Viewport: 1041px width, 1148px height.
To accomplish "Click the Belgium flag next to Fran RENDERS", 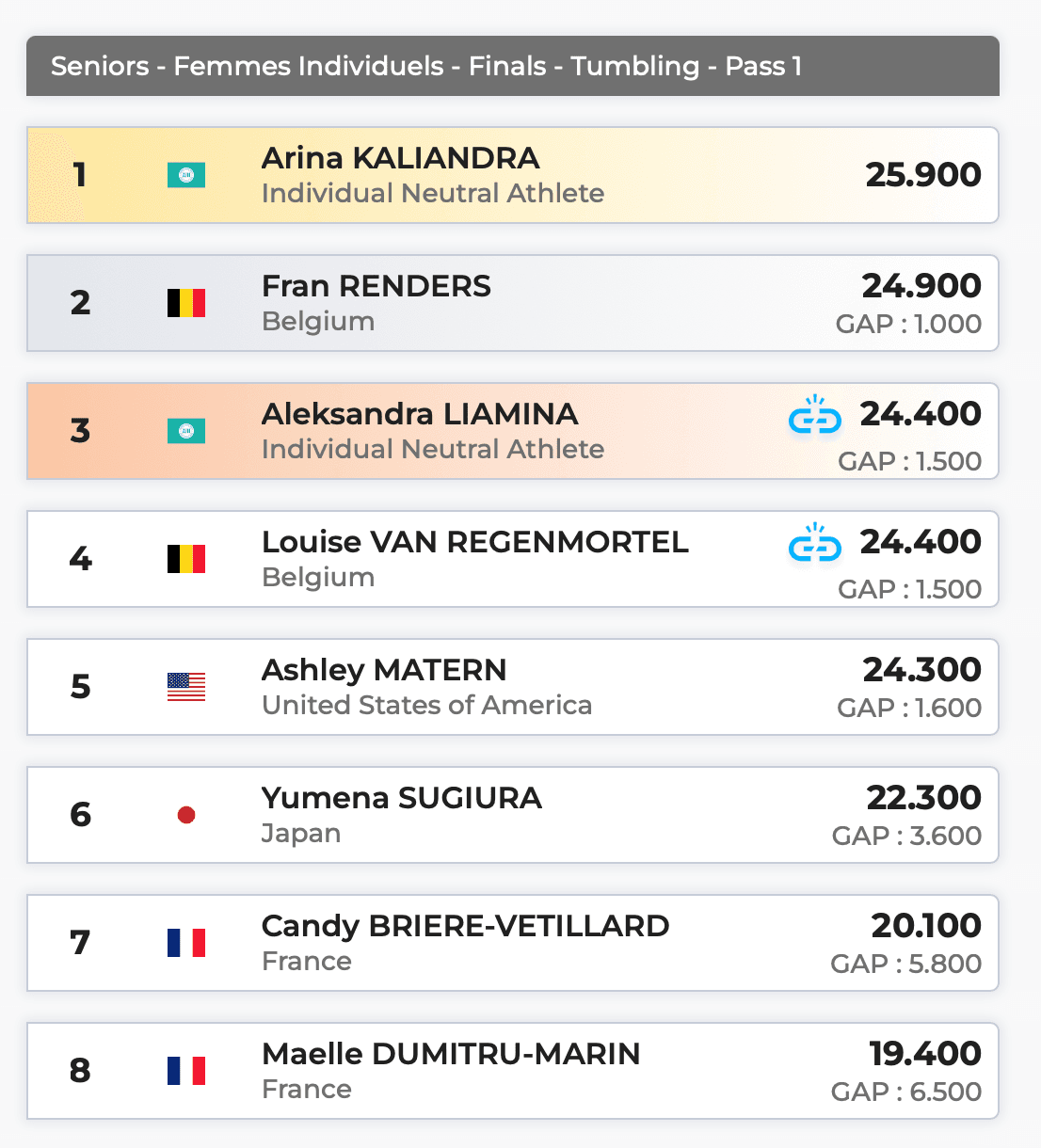I will click(x=186, y=303).
